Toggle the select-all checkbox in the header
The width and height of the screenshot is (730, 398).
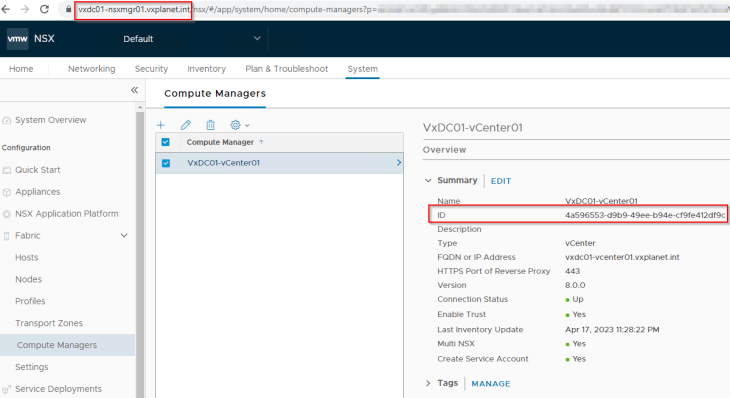(165, 142)
